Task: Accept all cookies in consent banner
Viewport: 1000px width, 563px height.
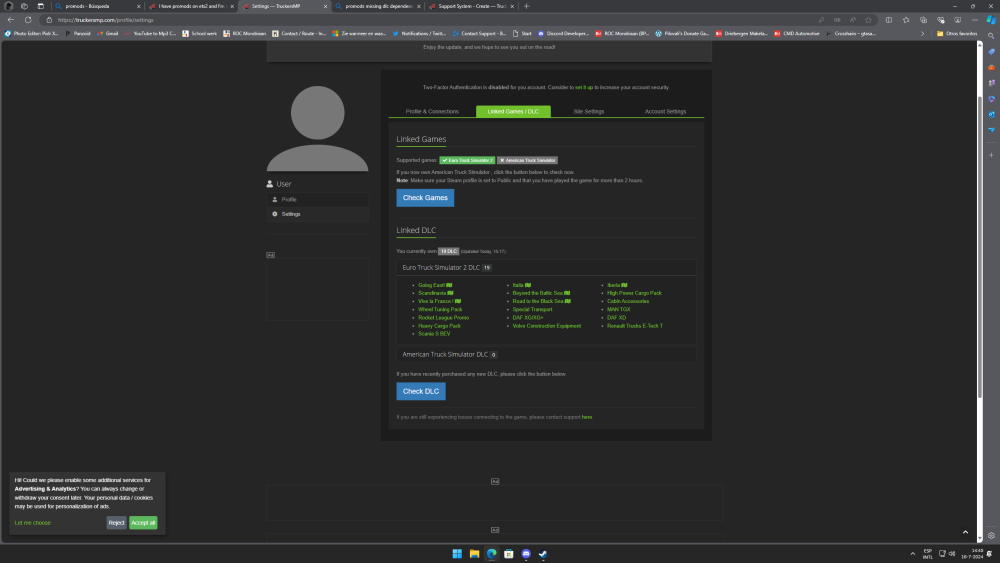Action: 143,522
